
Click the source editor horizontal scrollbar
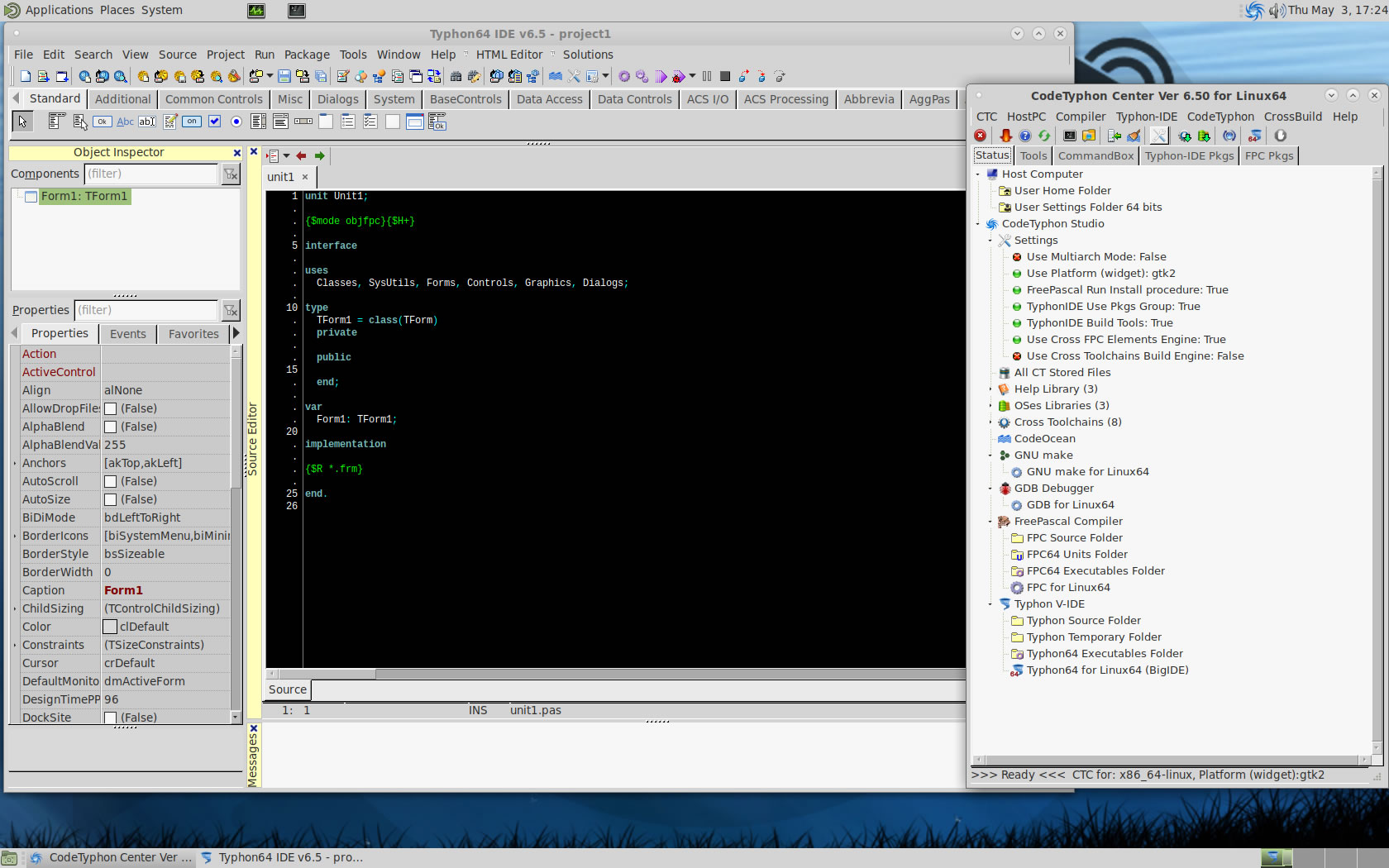point(615,674)
